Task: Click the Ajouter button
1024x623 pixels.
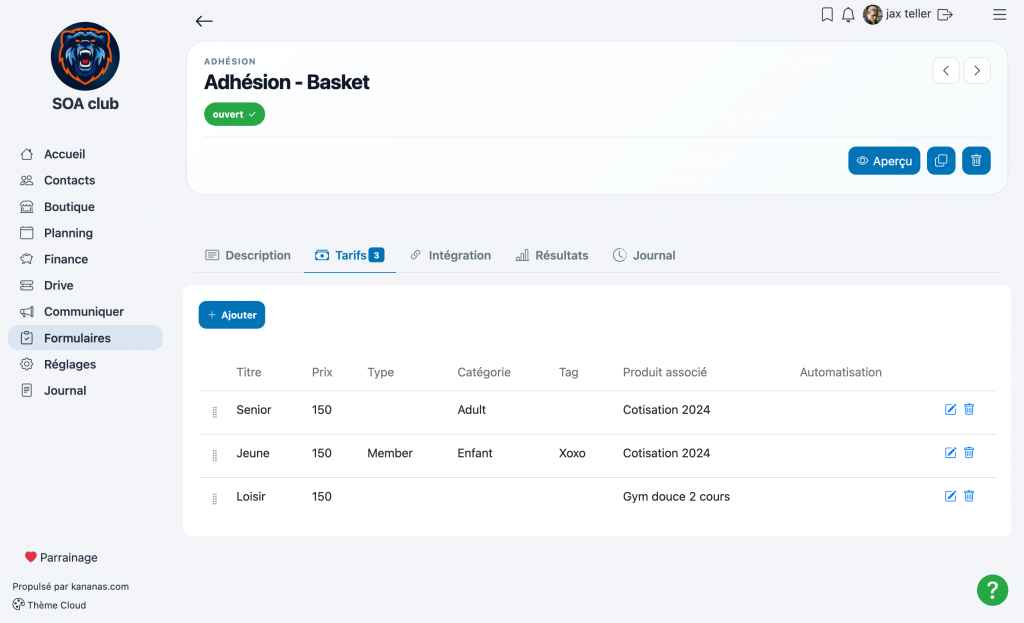Action: point(232,315)
